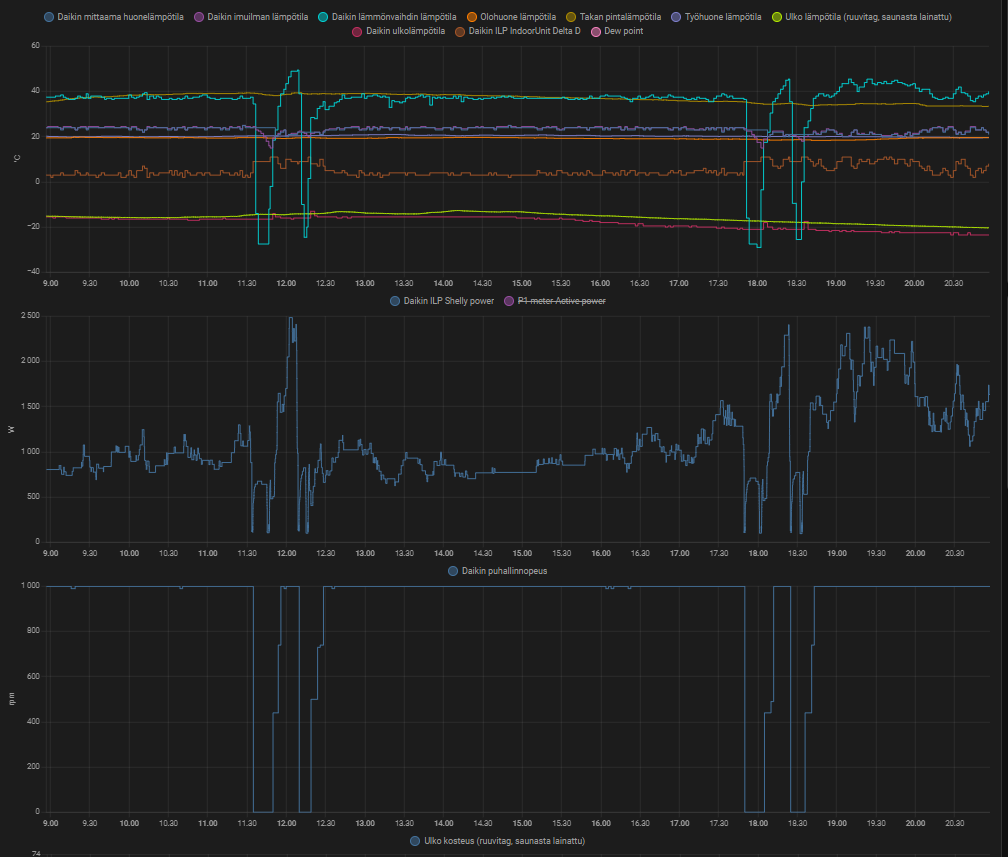The height and width of the screenshot is (857, 1008).
Task: Enable the struck-through P1 meter Active power label
Action: pyautogui.click(x=561, y=301)
